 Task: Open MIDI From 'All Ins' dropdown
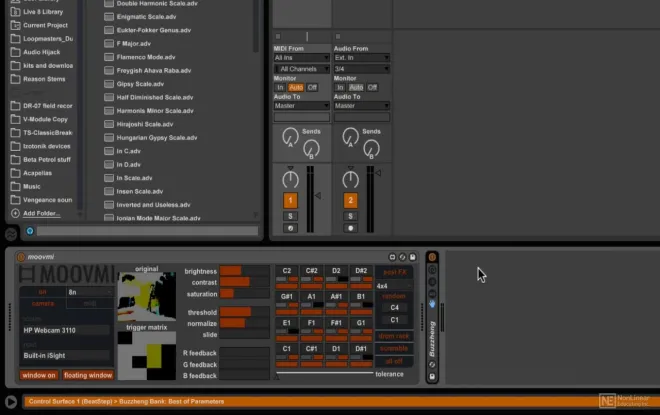[x=301, y=58]
